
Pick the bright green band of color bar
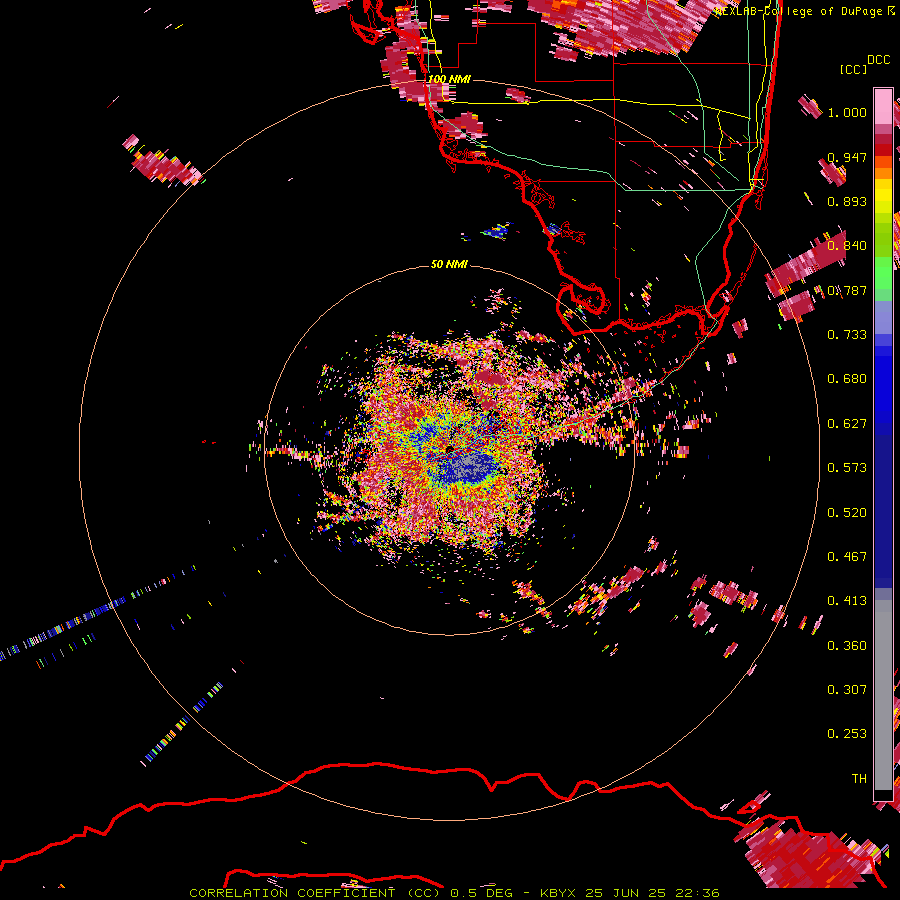coord(883,273)
